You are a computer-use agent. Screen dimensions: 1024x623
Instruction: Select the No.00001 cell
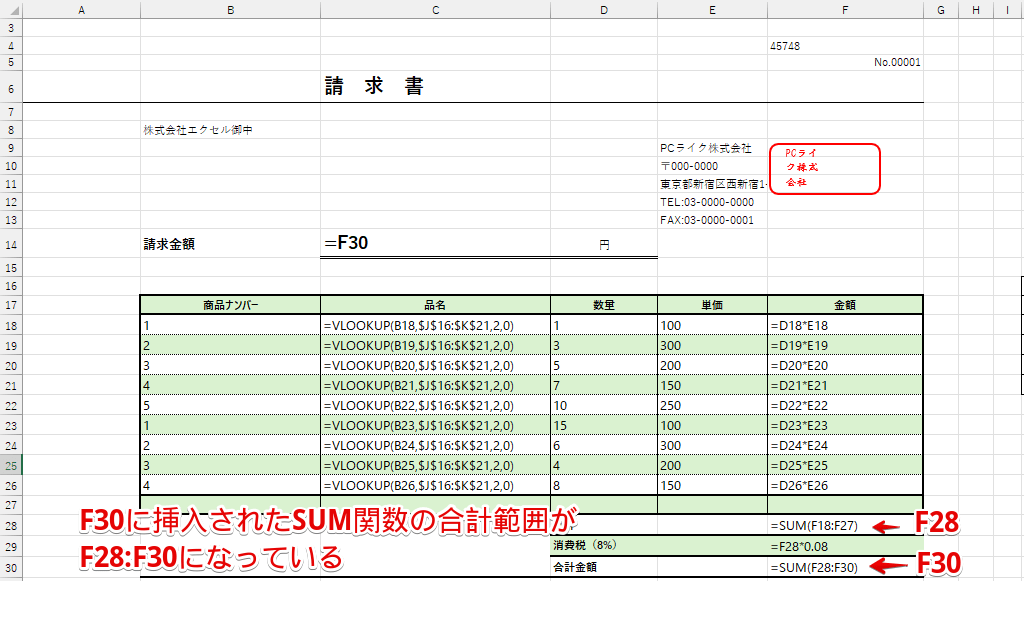click(845, 62)
